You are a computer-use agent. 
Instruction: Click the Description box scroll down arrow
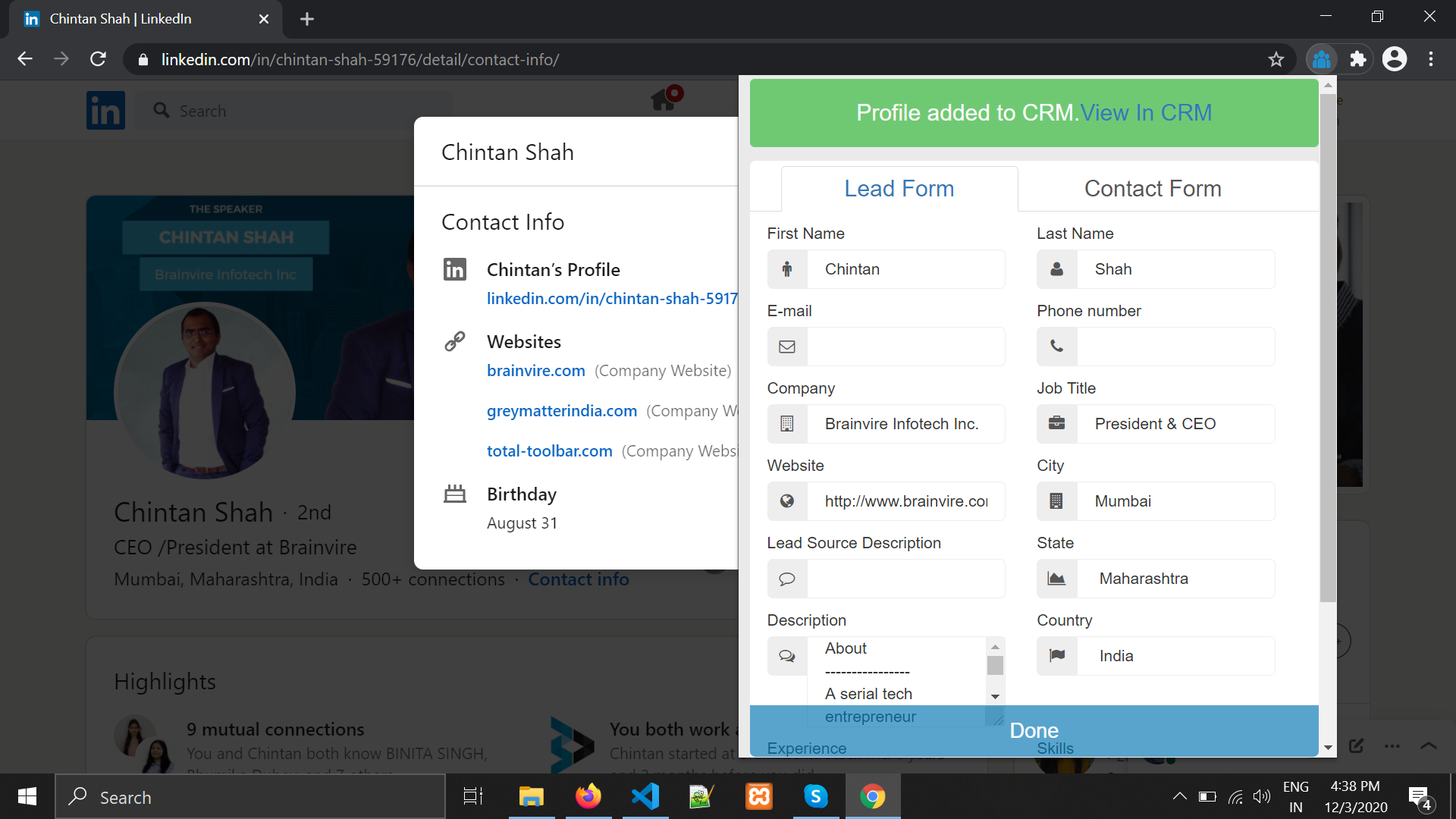tap(996, 696)
